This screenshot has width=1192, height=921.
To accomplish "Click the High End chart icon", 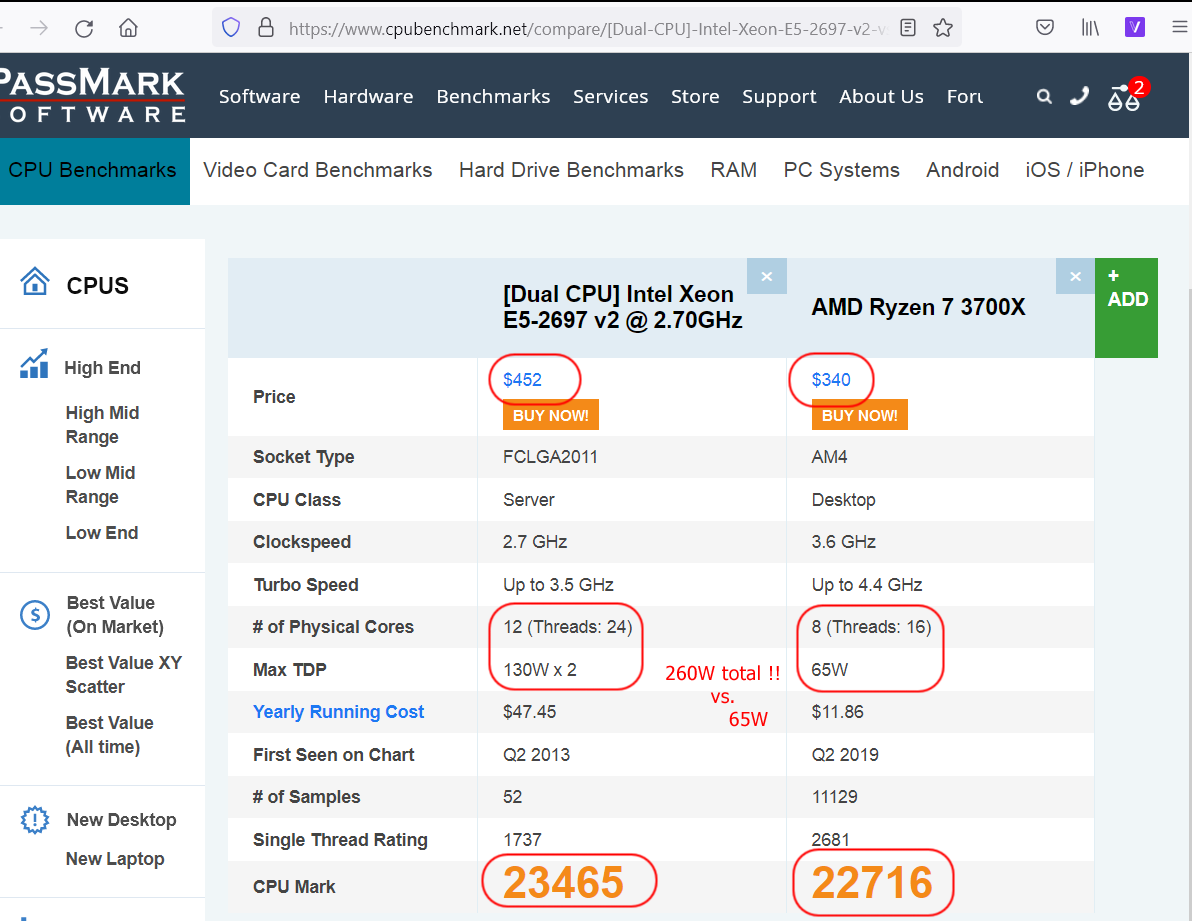I will coord(34,363).
